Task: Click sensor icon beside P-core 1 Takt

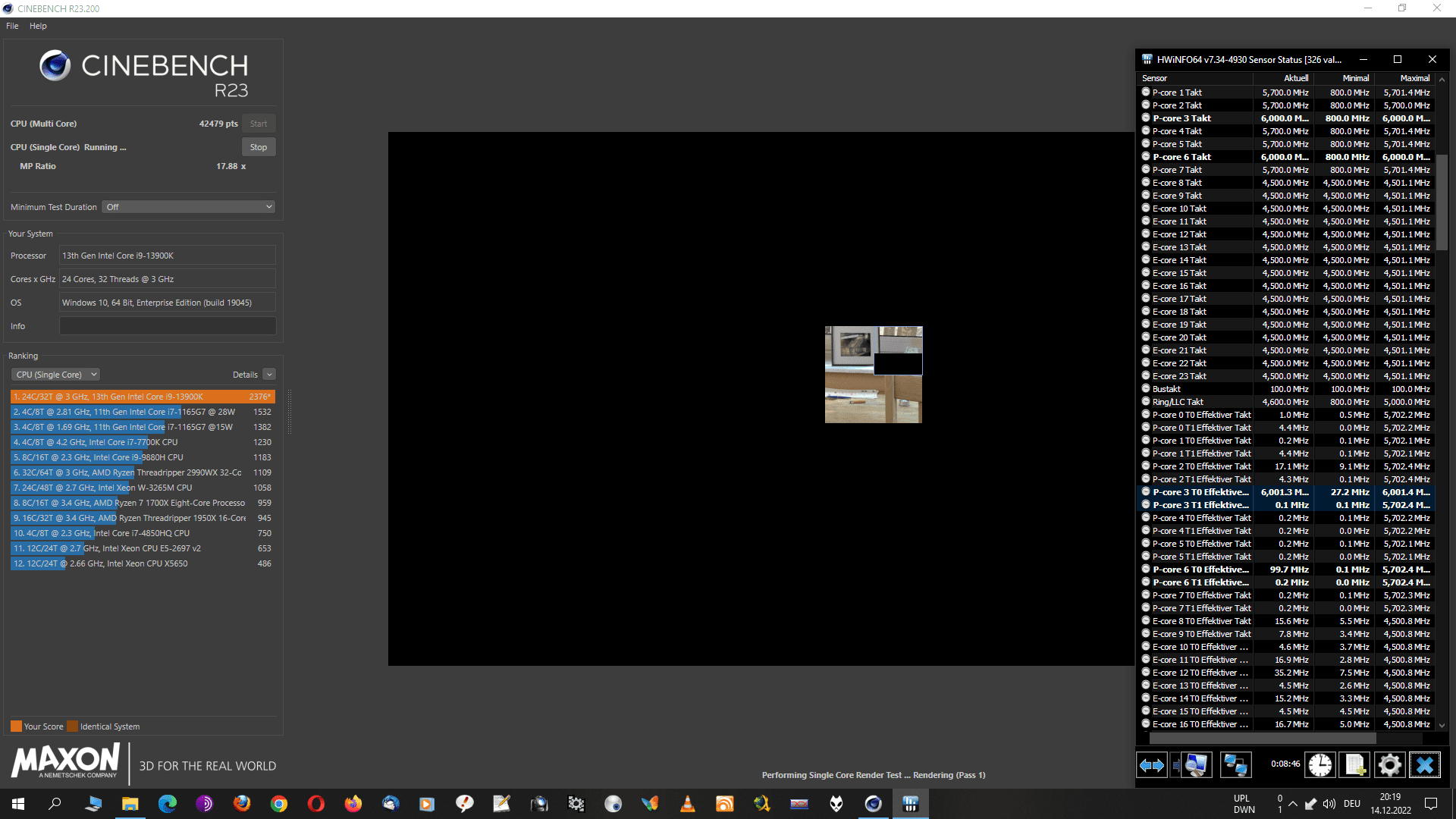Action: point(1146,92)
